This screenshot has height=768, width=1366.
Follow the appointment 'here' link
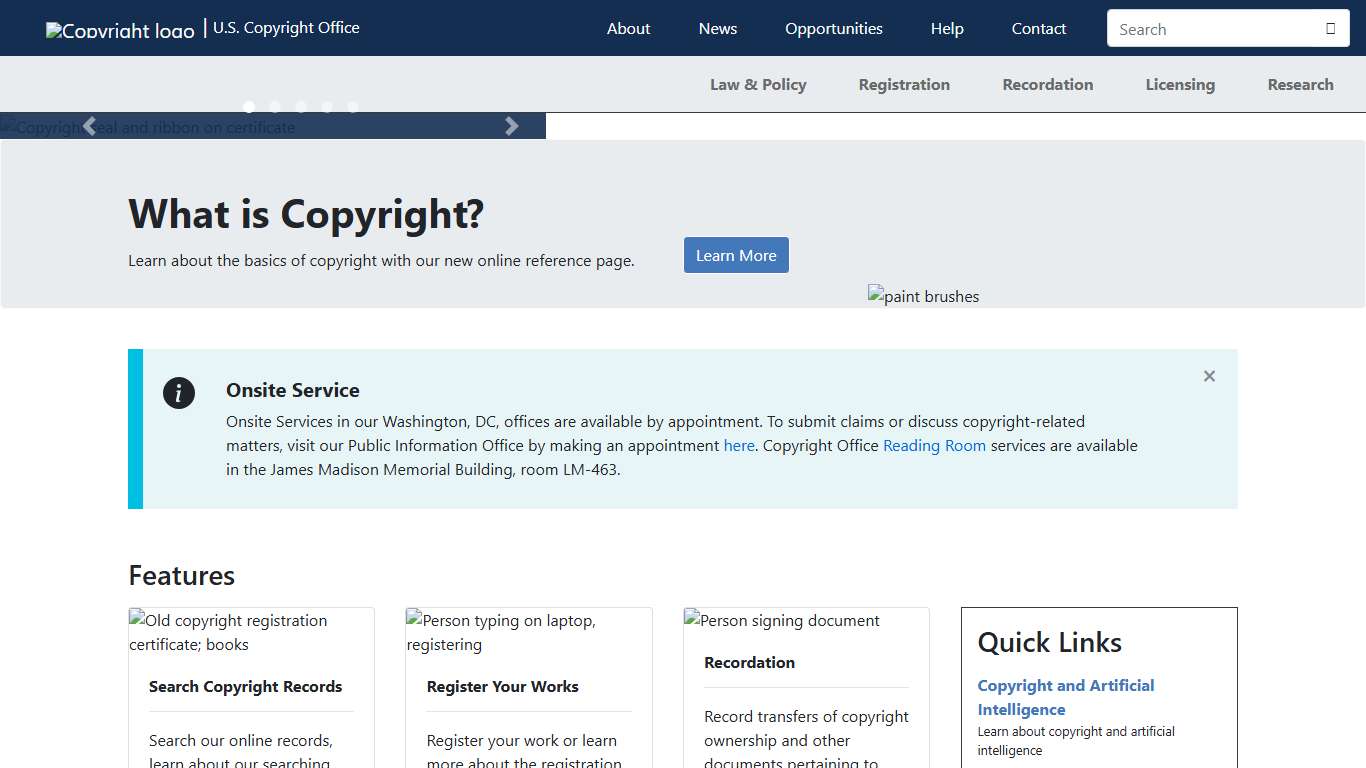(x=739, y=445)
